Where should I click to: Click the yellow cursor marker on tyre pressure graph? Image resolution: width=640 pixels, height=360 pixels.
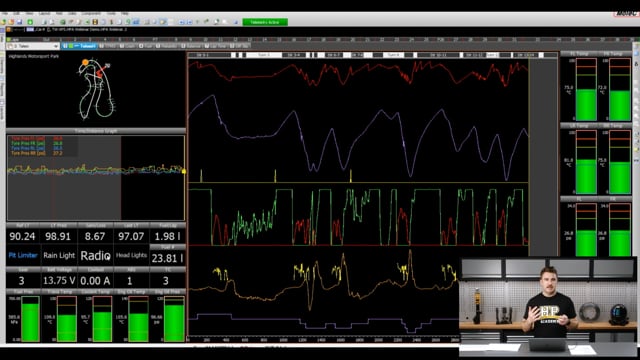184,171
